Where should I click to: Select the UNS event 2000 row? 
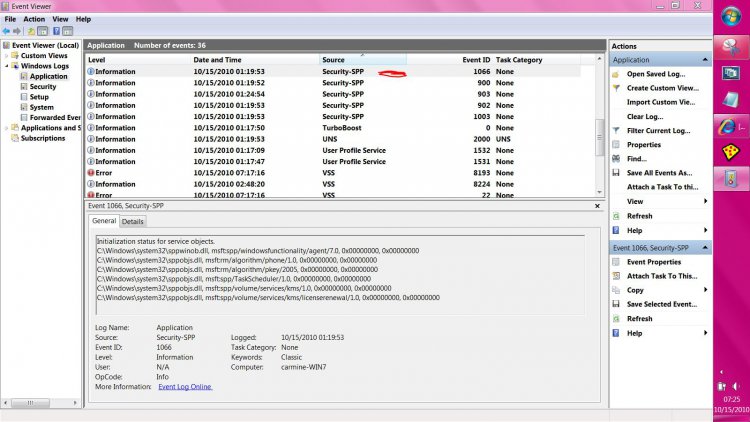pos(333,139)
